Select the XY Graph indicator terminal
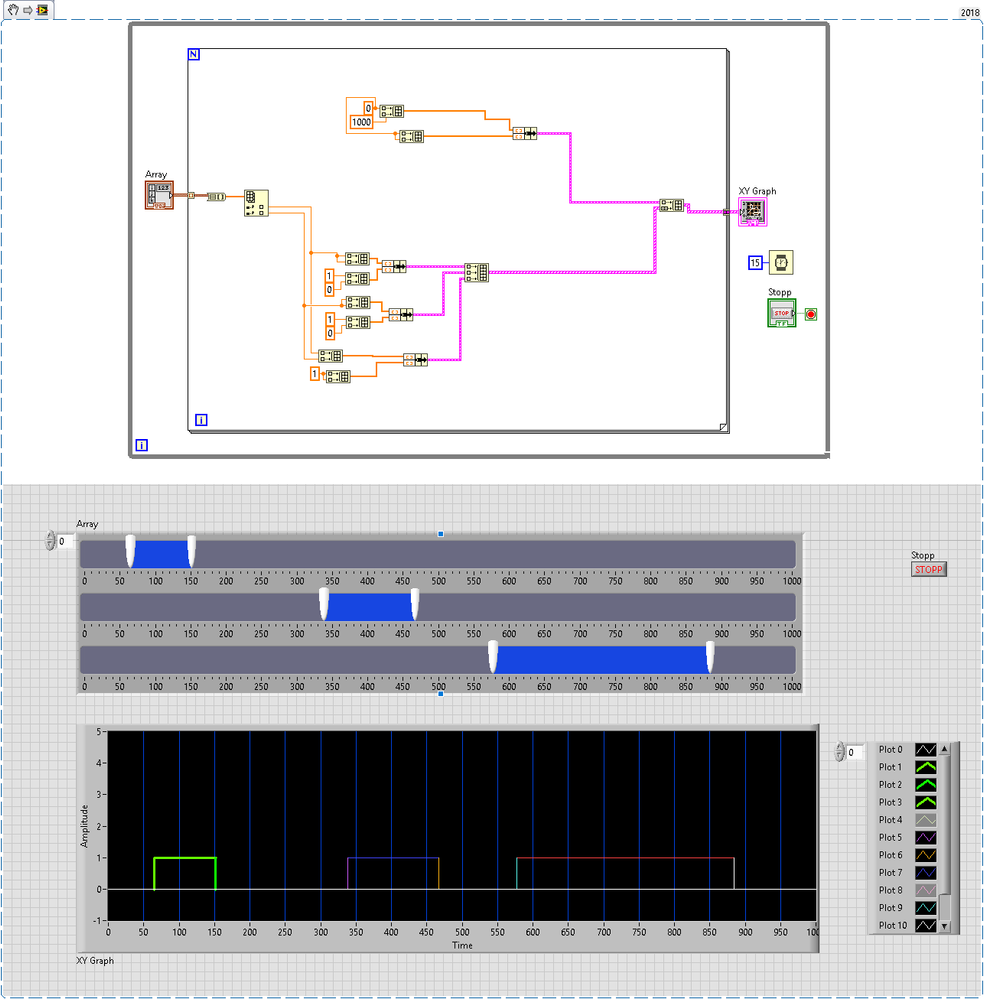The height and width of the screenshot is (999, 984). click(x=753, y=212)
